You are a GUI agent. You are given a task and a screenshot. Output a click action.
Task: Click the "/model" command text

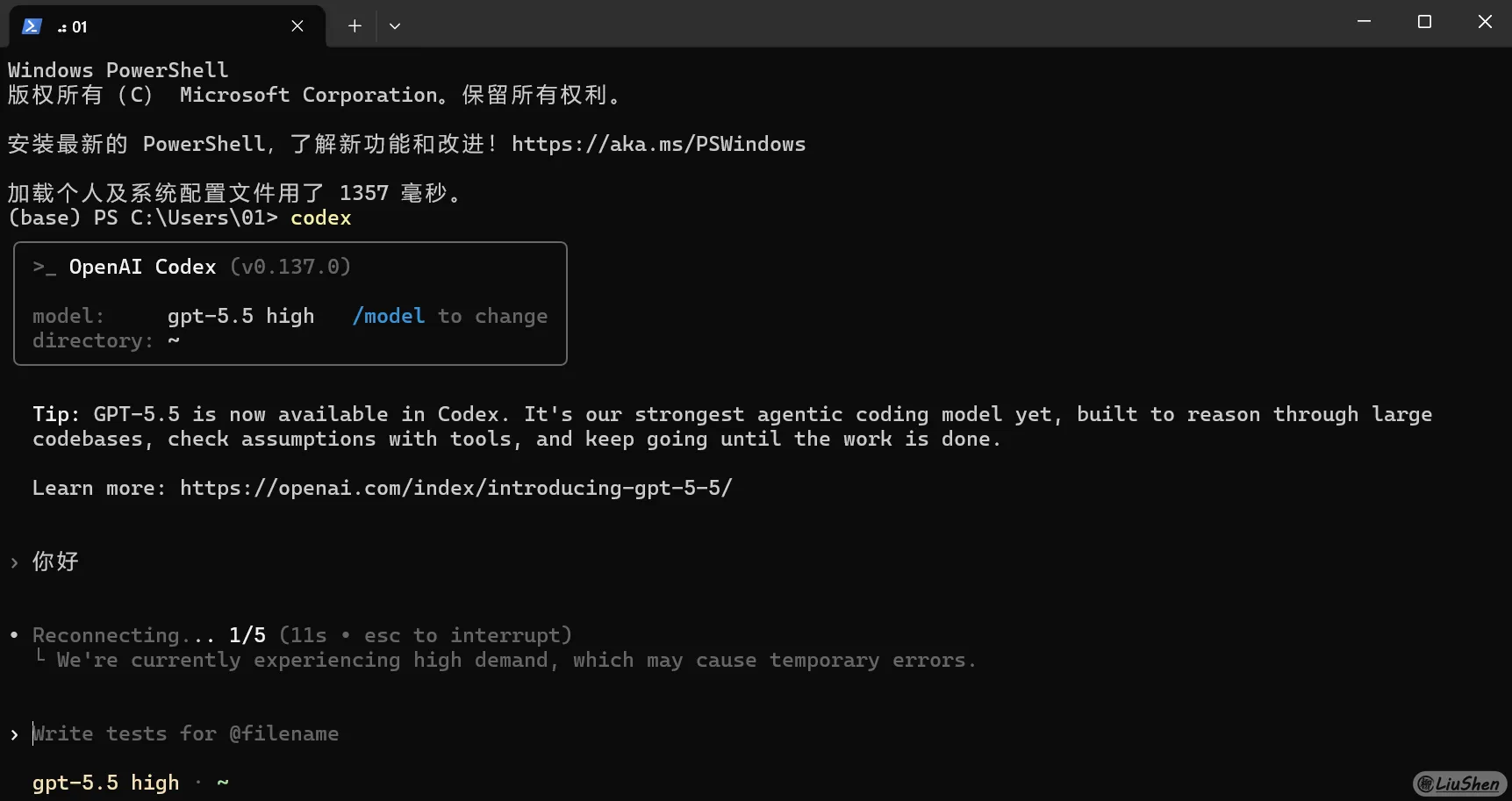point(389,316)
